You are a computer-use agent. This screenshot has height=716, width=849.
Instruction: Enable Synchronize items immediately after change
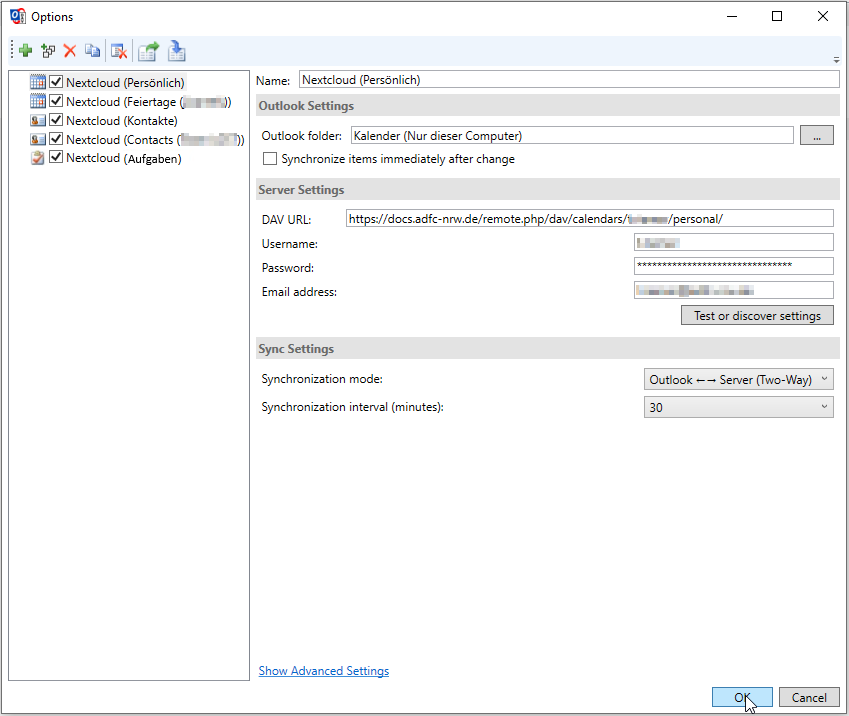[269, 159]
